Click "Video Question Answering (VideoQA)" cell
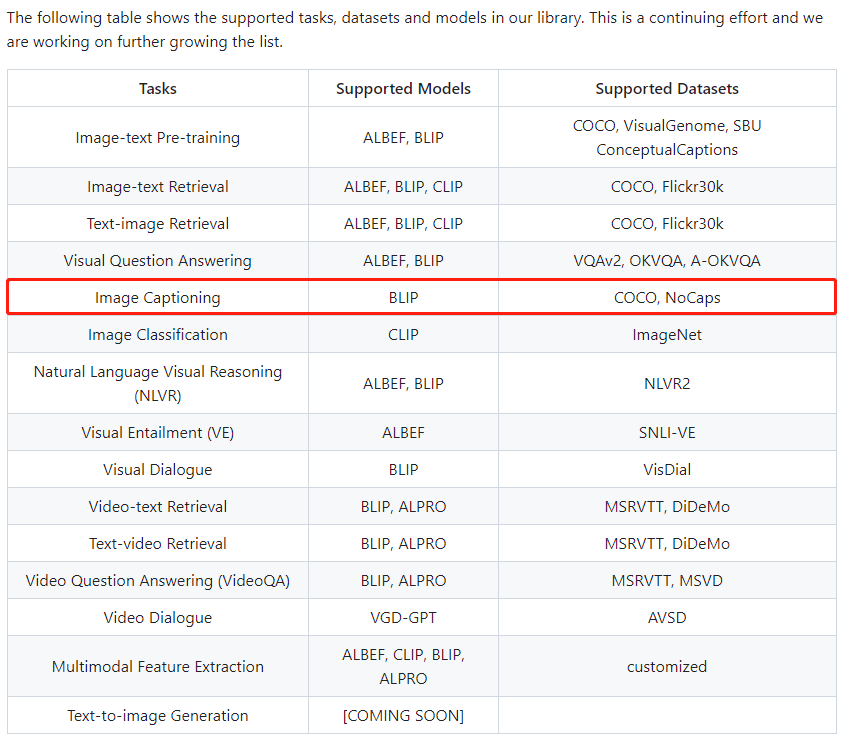The image size is (857, 744). click(x=158, y=581)
